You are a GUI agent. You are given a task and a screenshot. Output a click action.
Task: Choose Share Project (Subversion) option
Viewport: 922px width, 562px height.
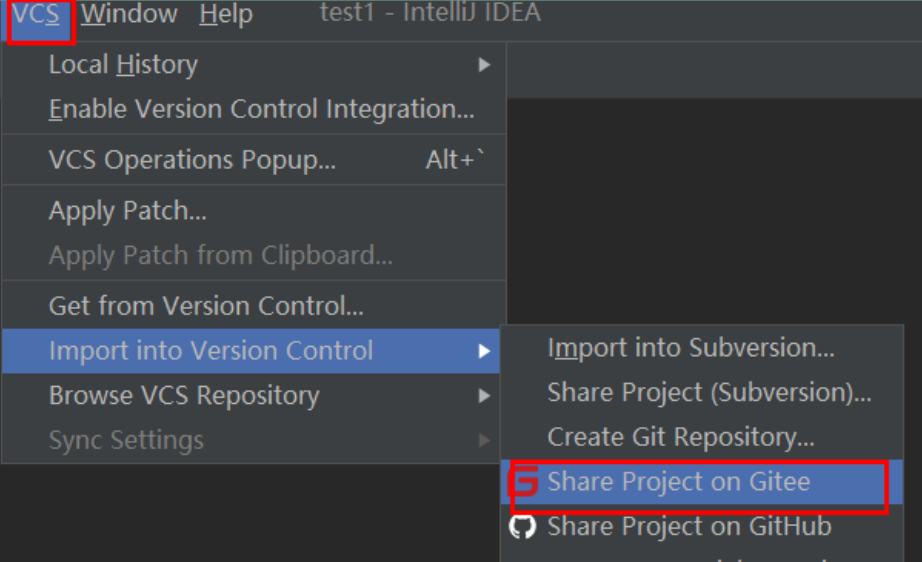tap(709, 392)
